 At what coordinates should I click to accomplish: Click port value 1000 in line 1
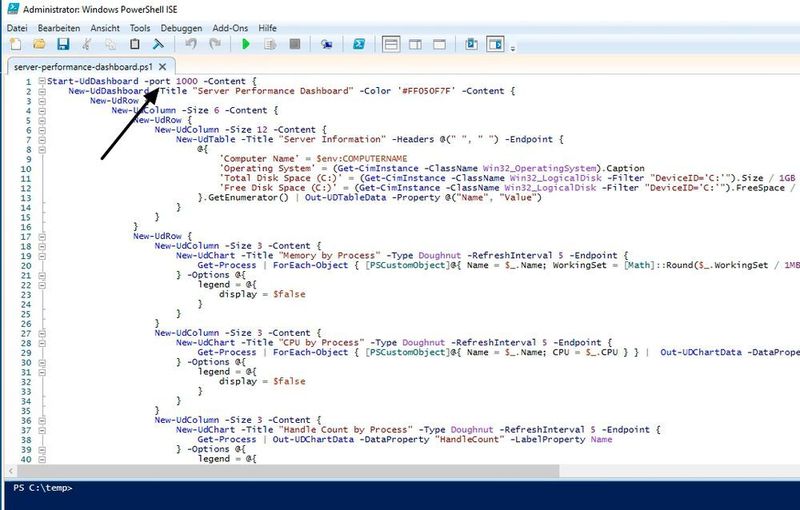click(187, 81)
